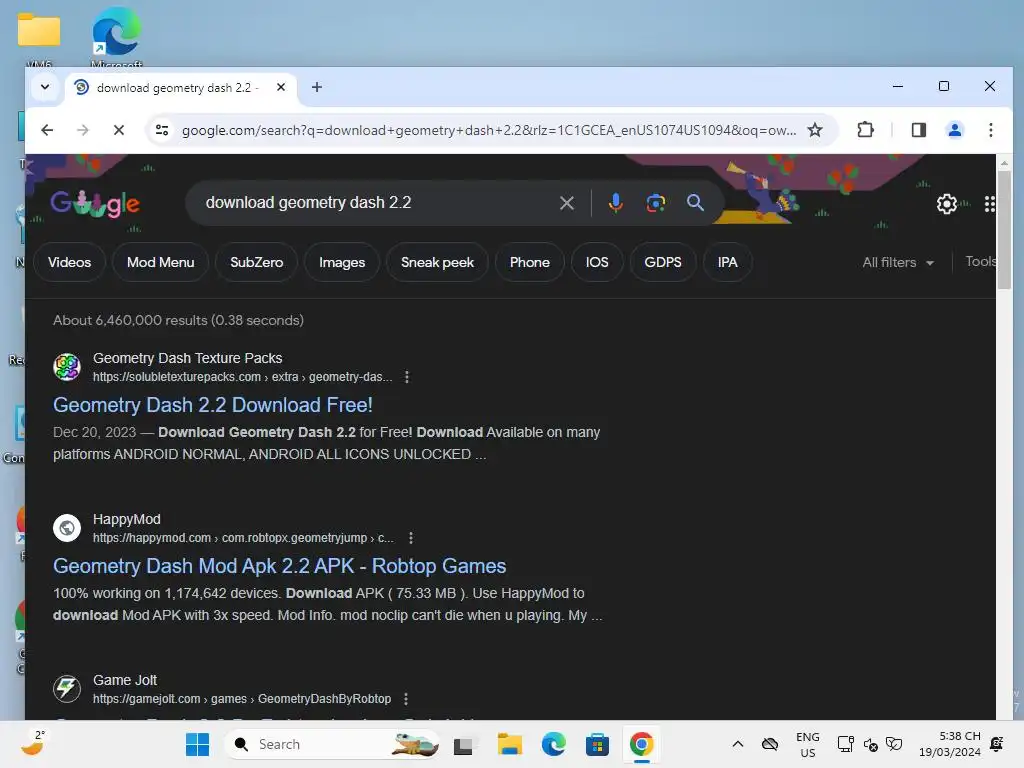Open more options for Geometry Dash Texture Packs result
The height and width of the screenshot is (768, 1024).
pos(407,377)
